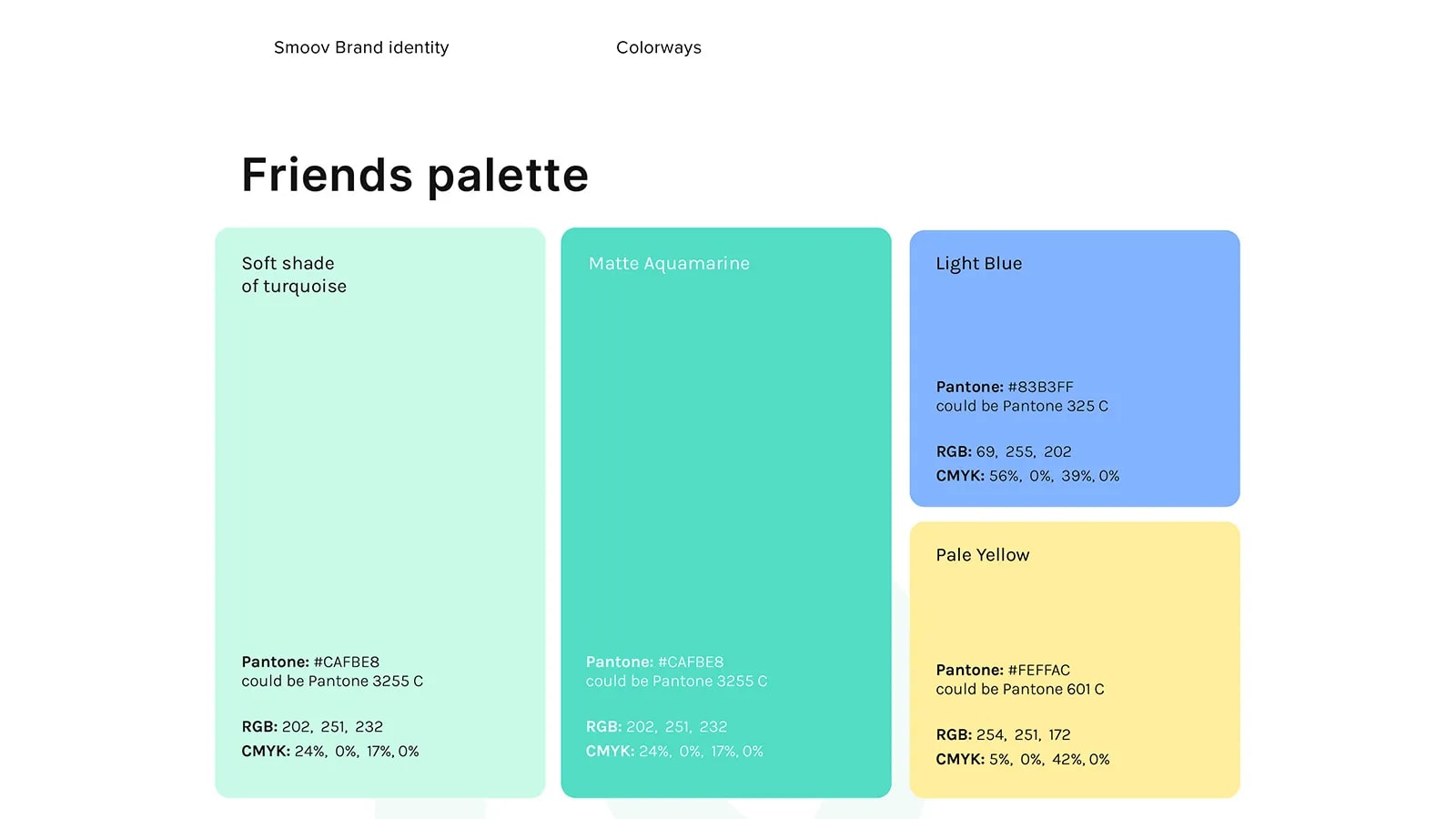Select the Colorways header label

pos(659,47)
